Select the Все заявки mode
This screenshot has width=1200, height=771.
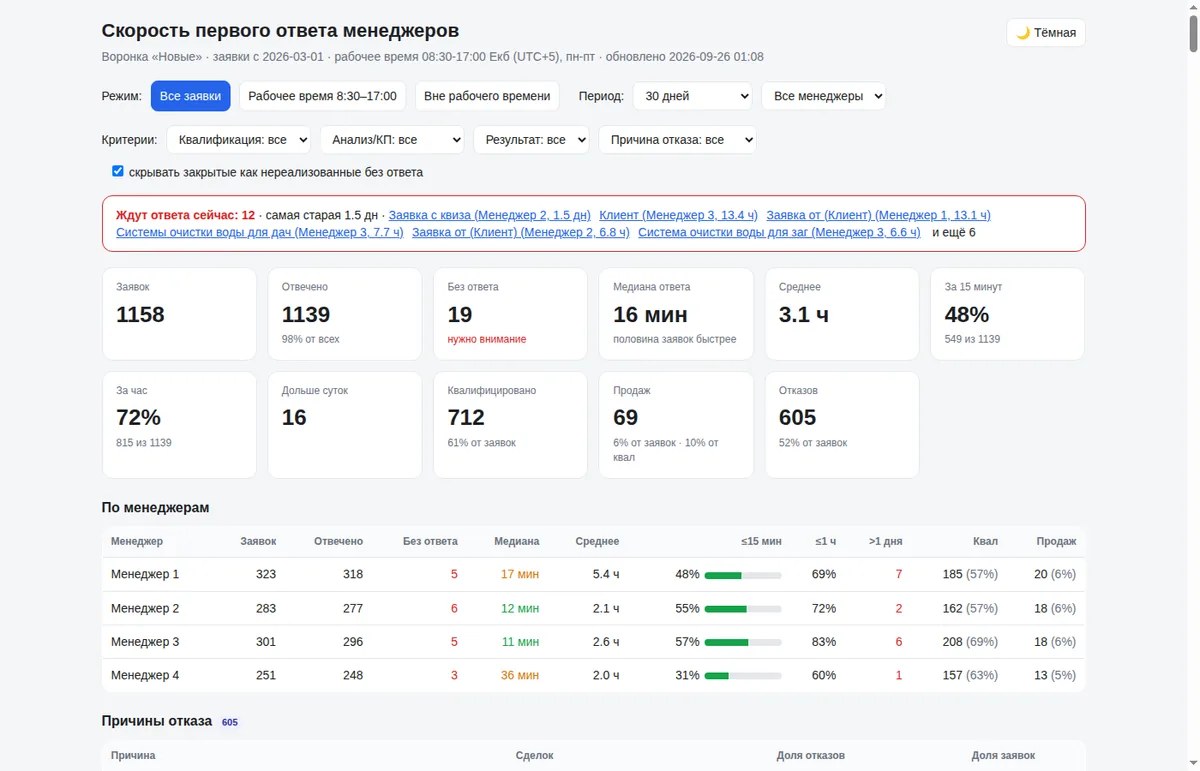click(x=191, y=96)
